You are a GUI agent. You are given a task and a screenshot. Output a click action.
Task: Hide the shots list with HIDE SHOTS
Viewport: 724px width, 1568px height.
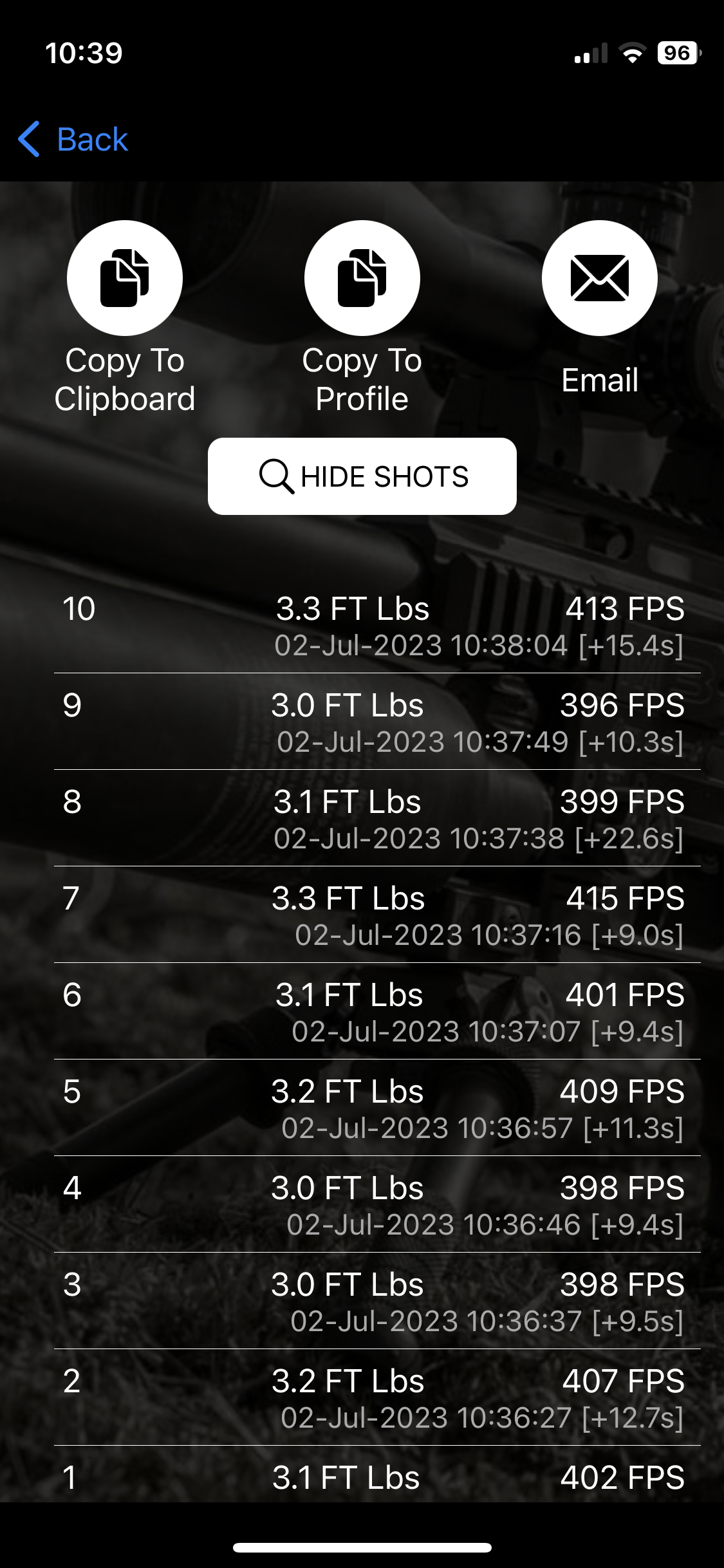click(x=362, y=476)
